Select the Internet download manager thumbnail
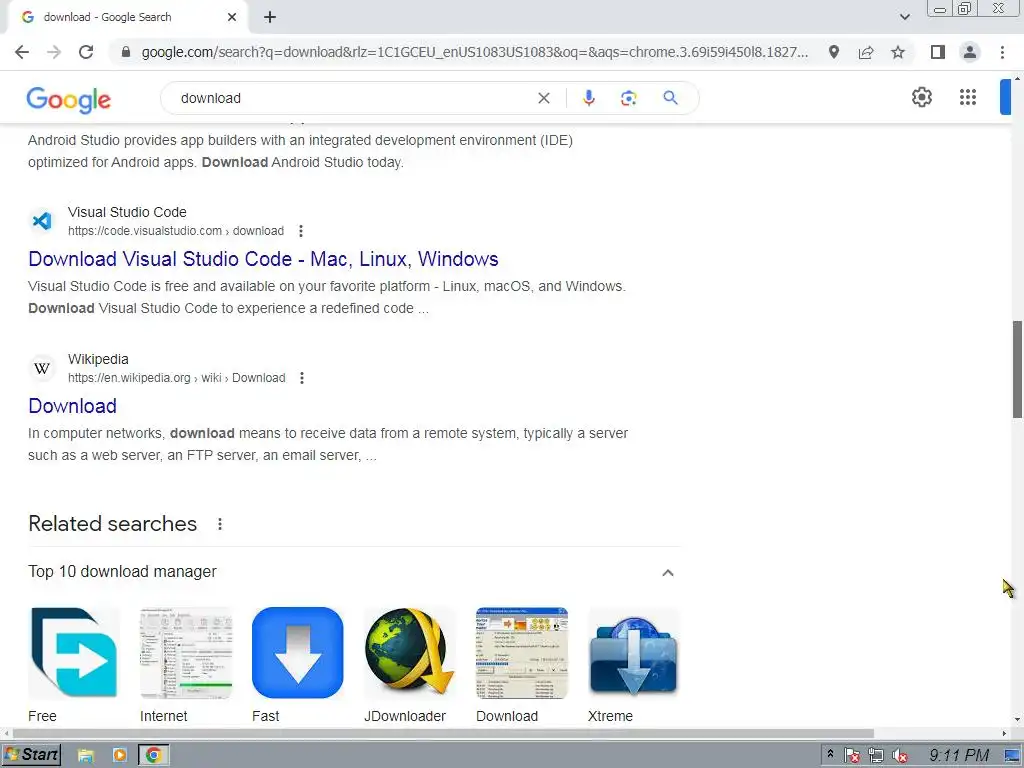Viewport: 1024px width, 768px height. tap(185, 652)
